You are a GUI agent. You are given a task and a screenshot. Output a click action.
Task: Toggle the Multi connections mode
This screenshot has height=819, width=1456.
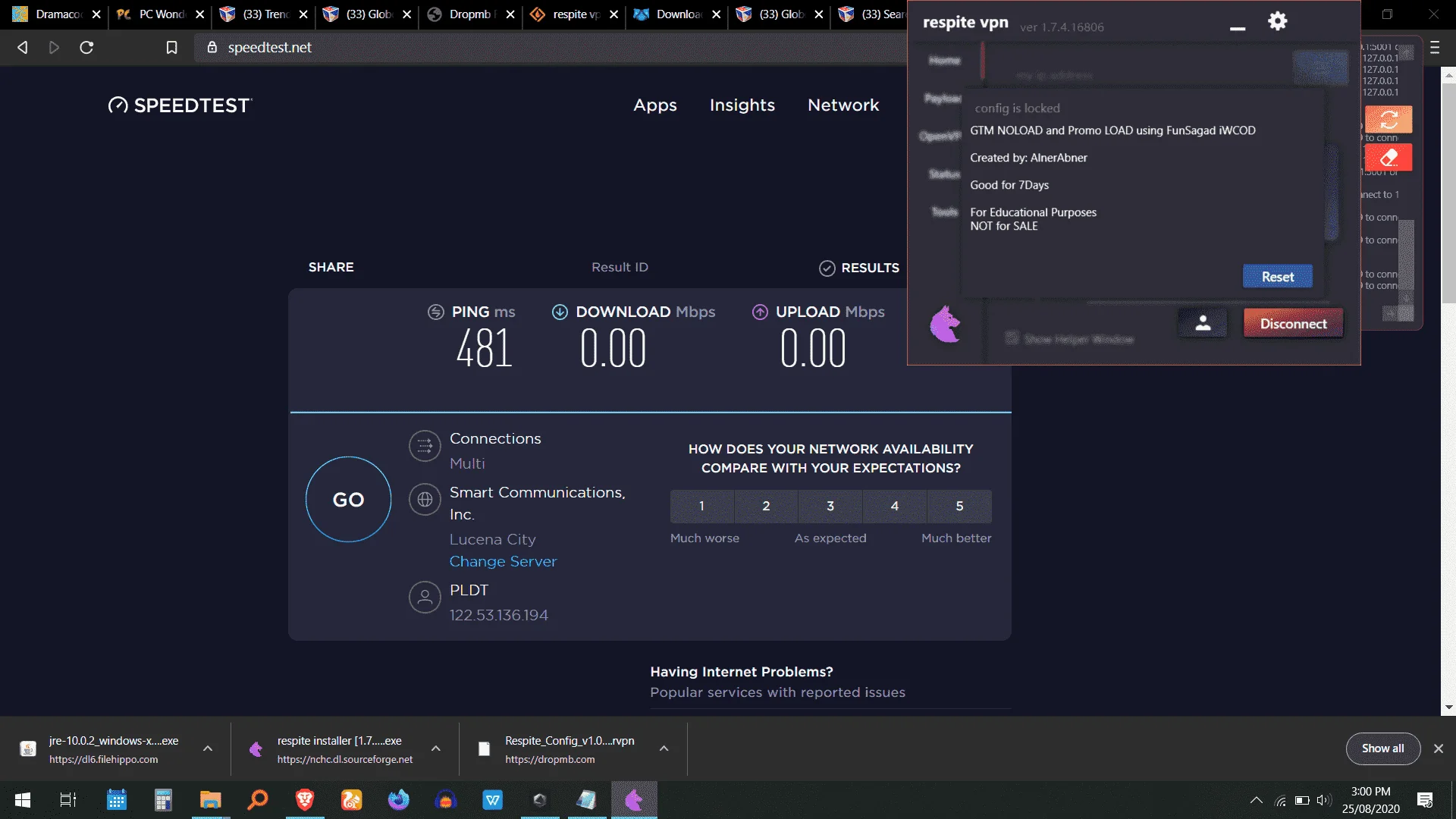click(x=467, y=463)
